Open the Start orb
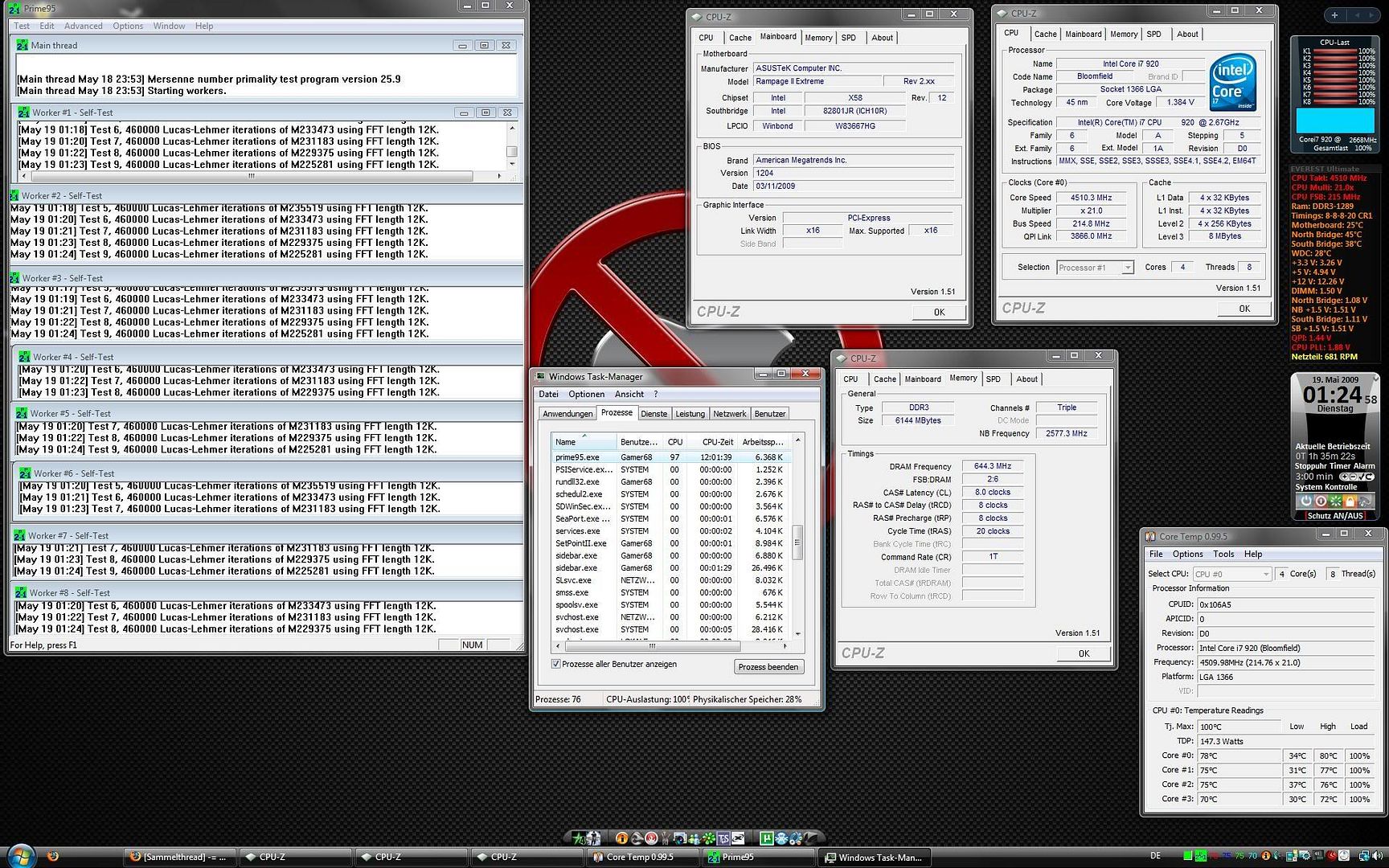 pos(21,855)
